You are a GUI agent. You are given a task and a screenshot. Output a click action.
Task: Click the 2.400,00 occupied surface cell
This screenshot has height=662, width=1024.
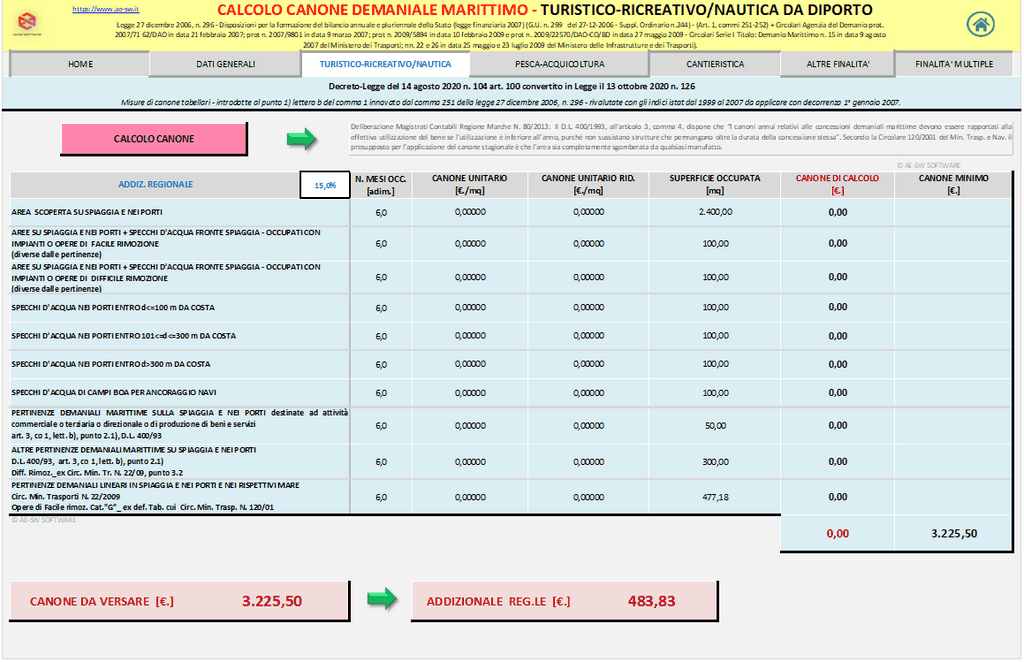715,212
